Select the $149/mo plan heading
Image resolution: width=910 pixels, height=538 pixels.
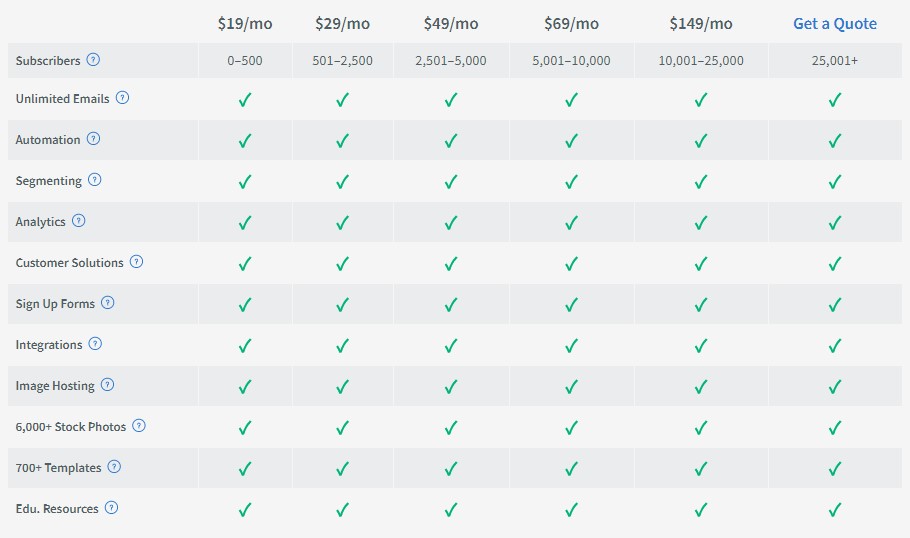pyautogui.click(x=700, y=24)
